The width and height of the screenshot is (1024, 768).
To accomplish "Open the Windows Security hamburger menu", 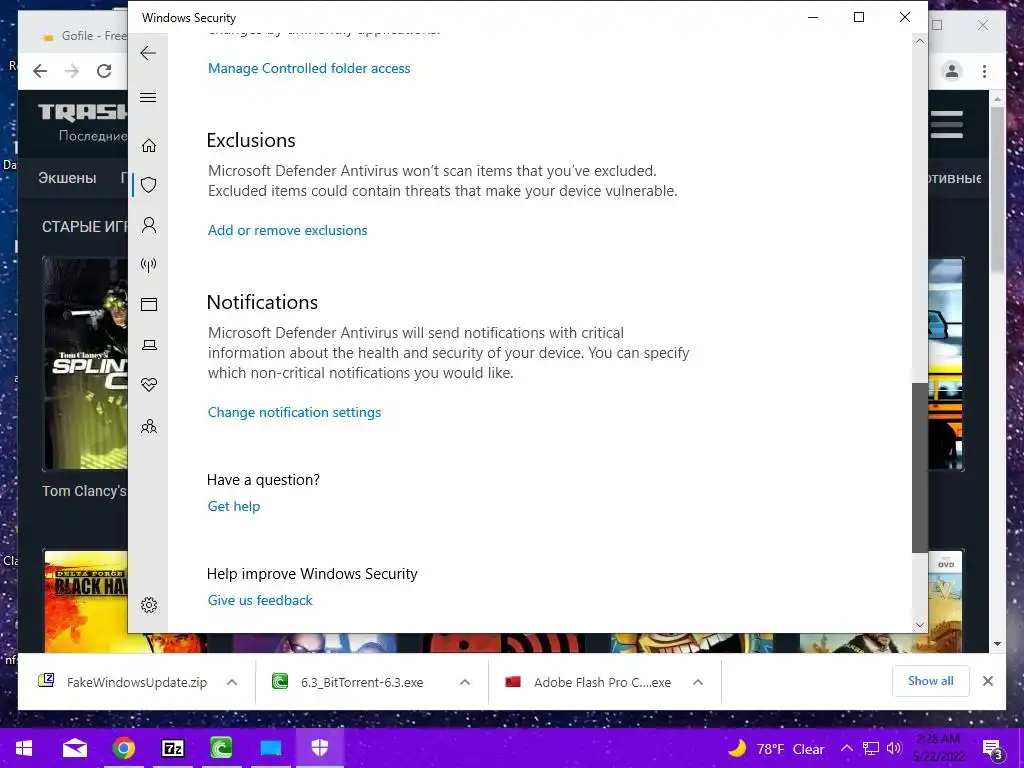I will tap(148, 97).
